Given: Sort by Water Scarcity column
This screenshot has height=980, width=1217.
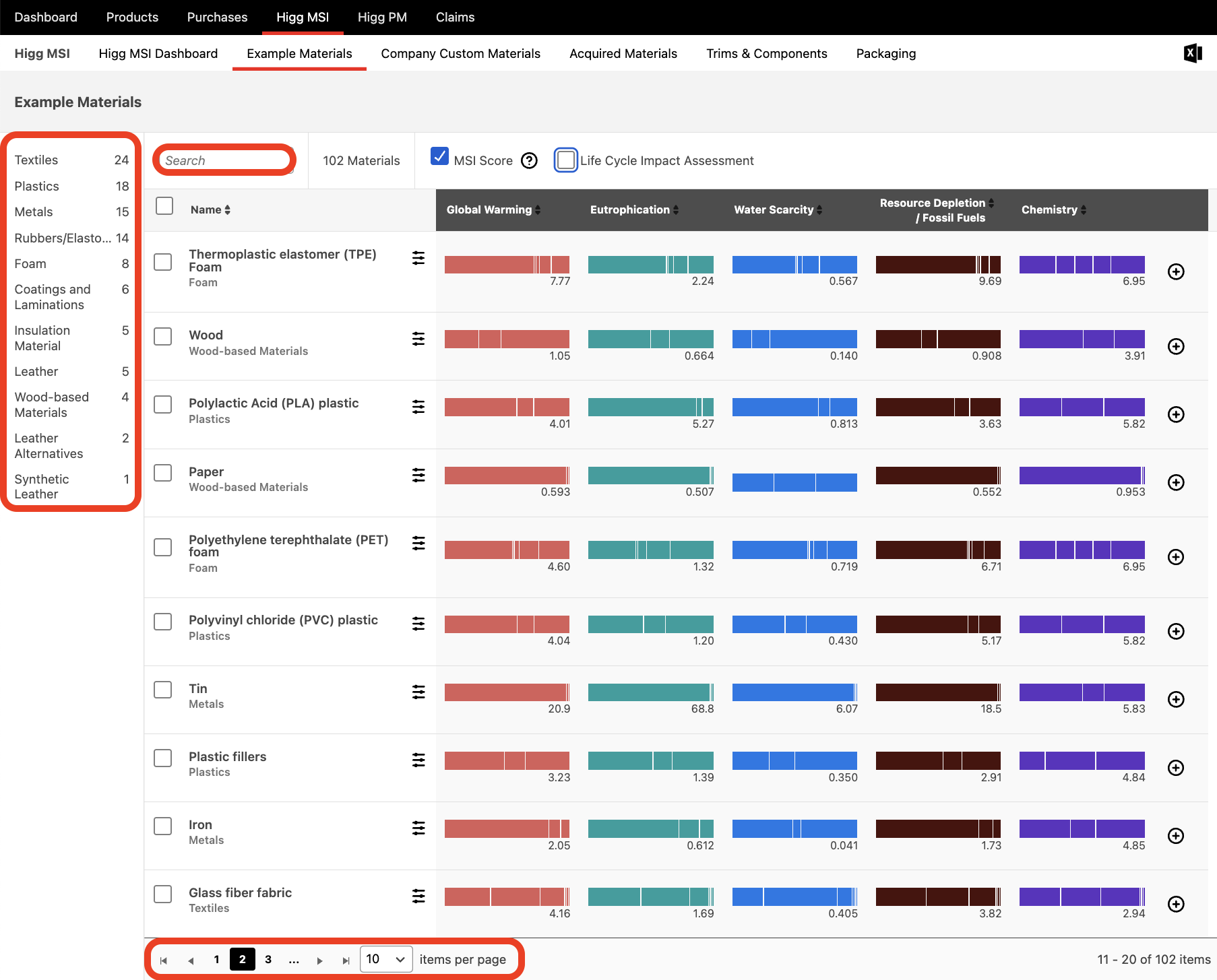Looking at the screenshot, I should coord(778,209).
